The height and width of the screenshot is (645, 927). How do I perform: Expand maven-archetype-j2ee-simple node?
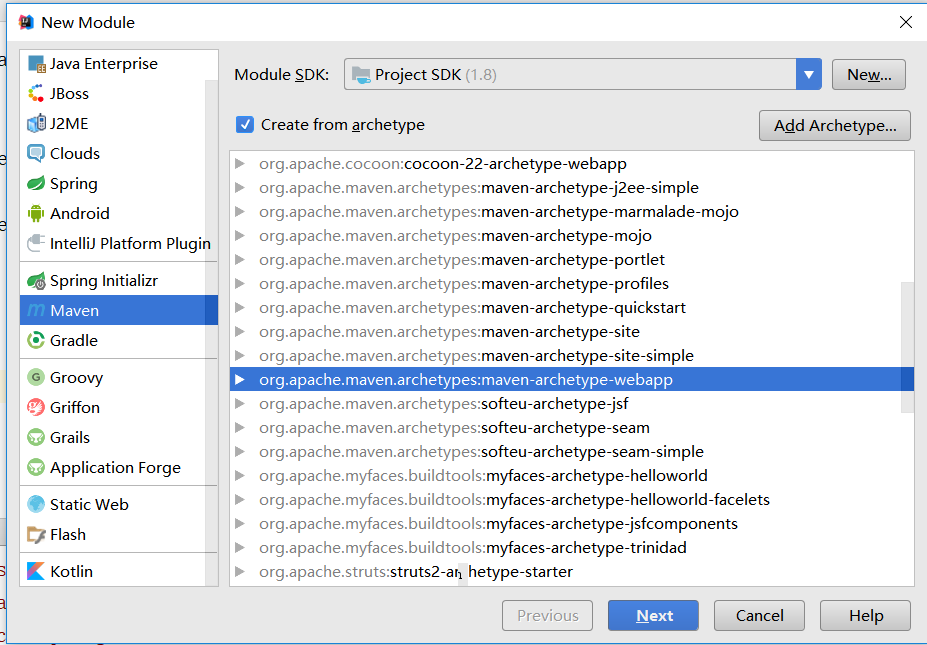click(x=239, y=187)
